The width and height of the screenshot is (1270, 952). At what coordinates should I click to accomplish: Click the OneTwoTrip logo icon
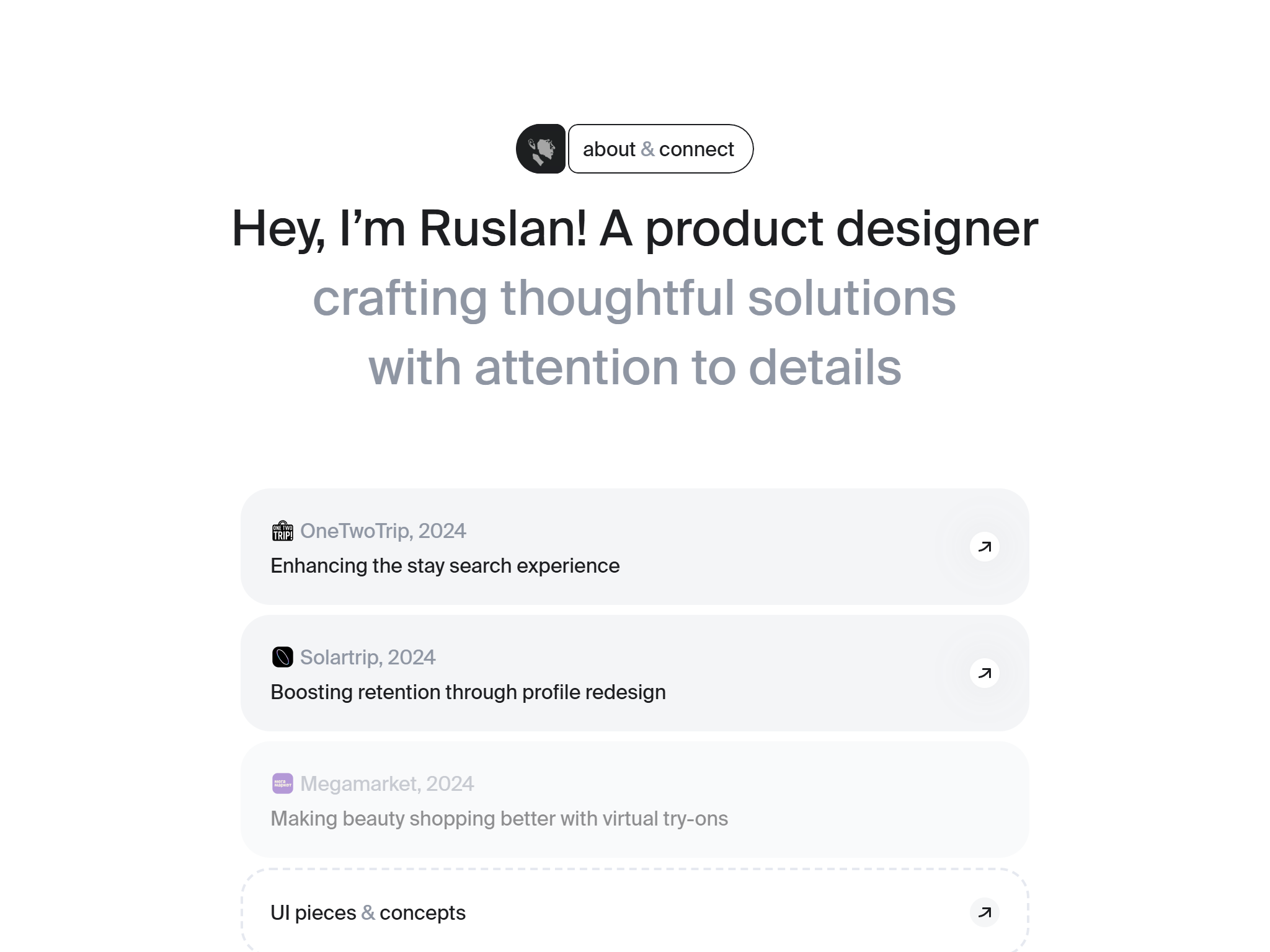pyautogui.click(x=283, y=531)
